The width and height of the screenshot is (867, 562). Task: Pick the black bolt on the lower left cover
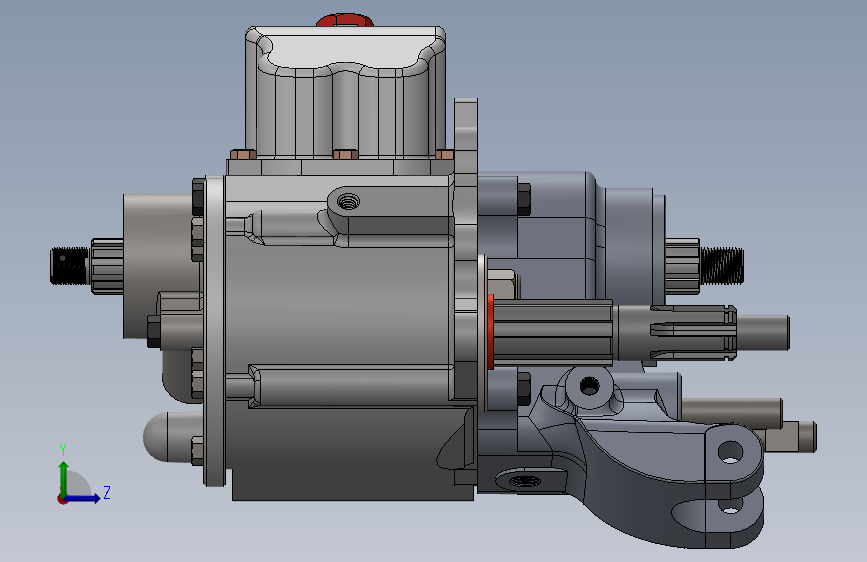[154, 331]
